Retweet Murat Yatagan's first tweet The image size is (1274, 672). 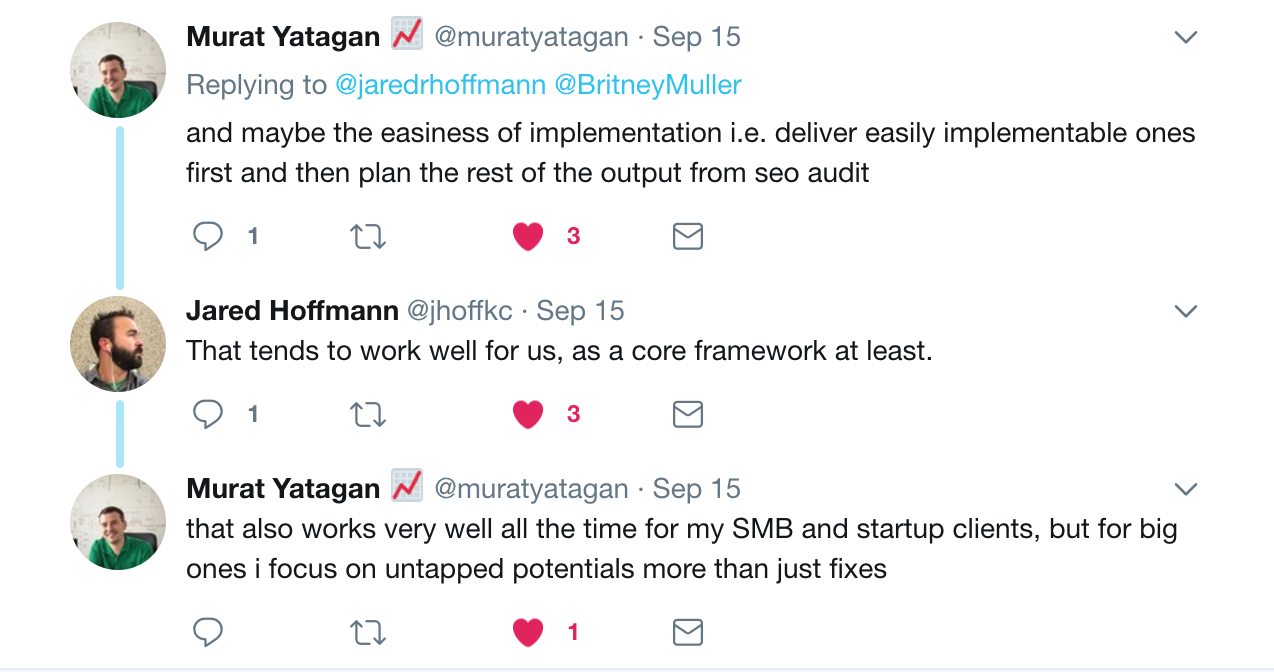tap(367, 236)
